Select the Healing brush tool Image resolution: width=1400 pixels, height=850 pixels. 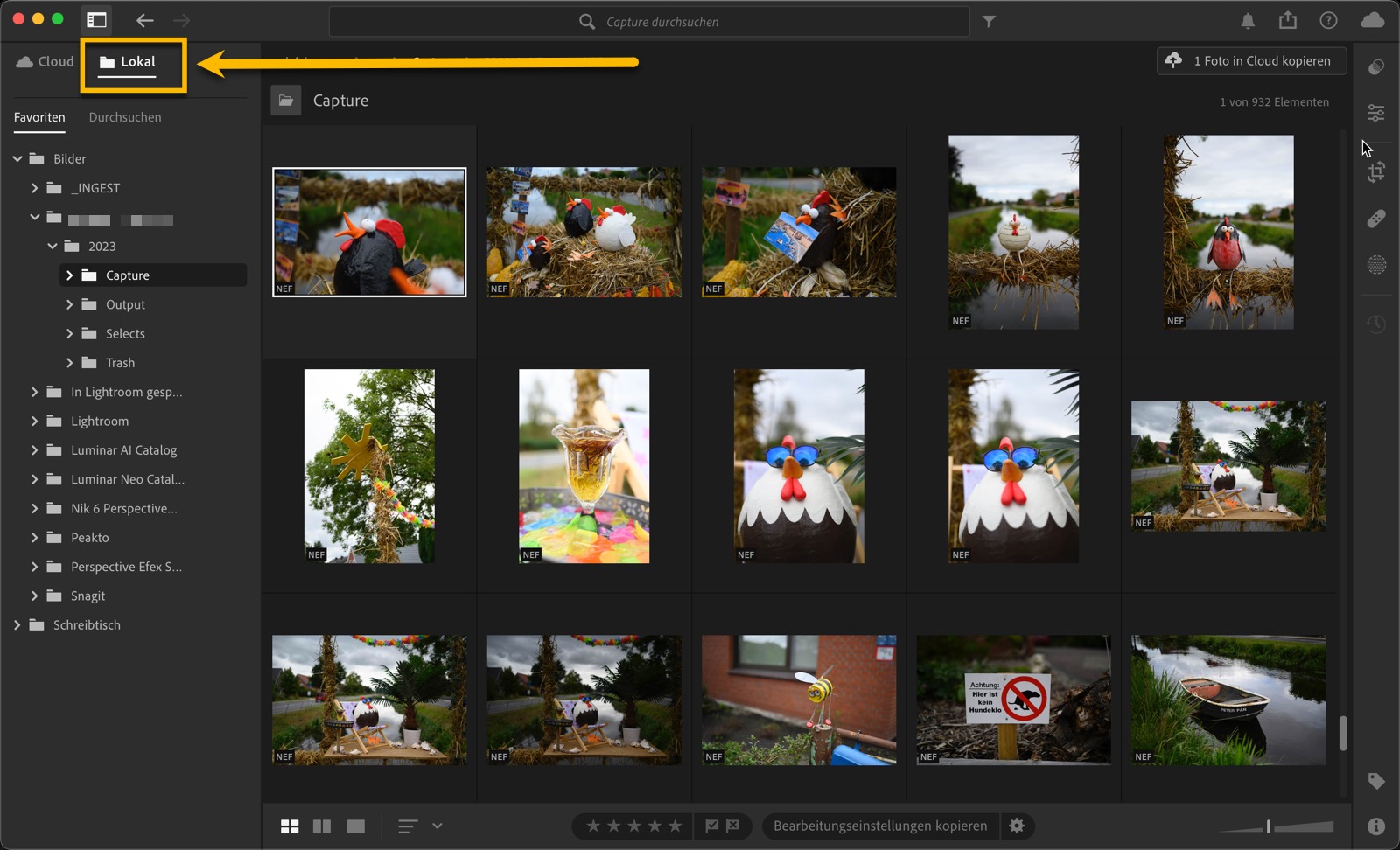[1375, 219]
